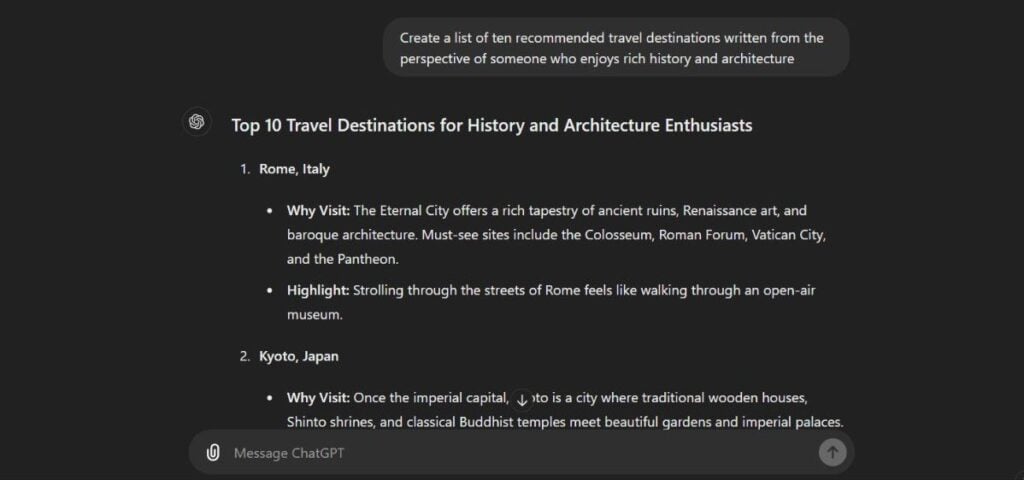Click the Why Visit label under Rome
1024x480 pixels.
318,211
